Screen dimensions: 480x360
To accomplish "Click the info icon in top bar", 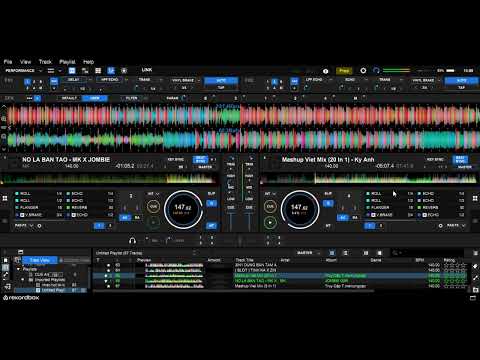I will tap(326, 71).
